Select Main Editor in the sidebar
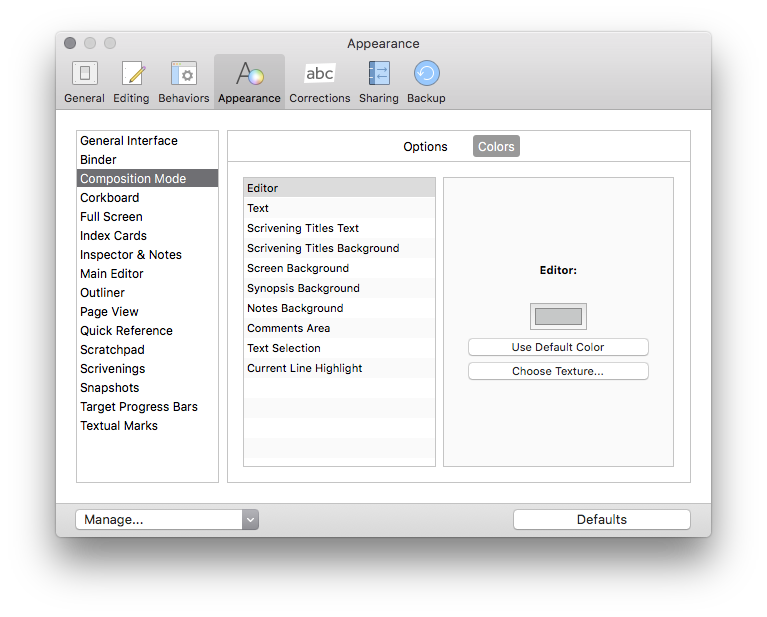This screenshot has height=617, width=767. [x=147, y=274]
